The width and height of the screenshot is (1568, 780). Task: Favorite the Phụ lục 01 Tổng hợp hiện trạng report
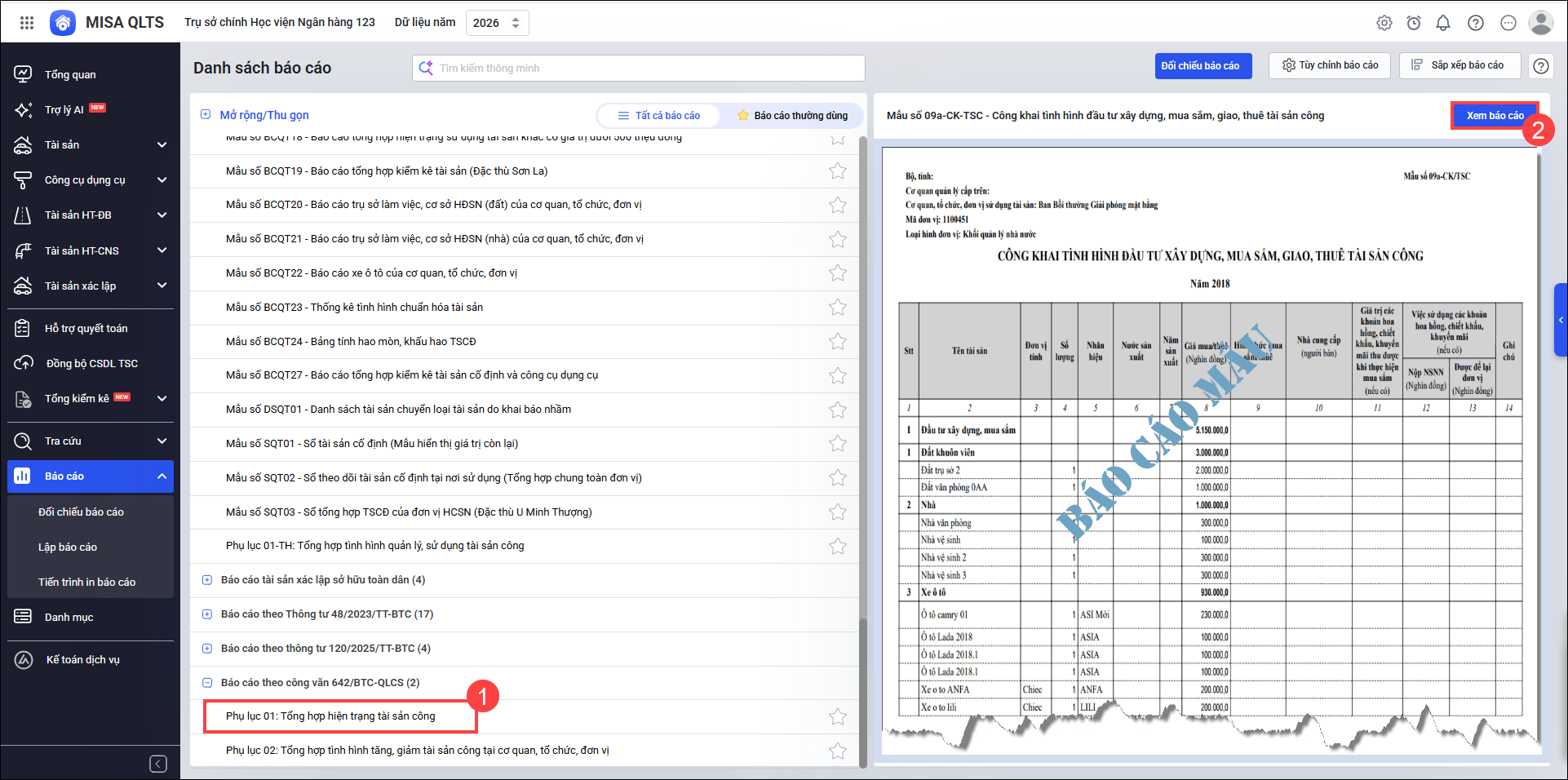(837, 717)
